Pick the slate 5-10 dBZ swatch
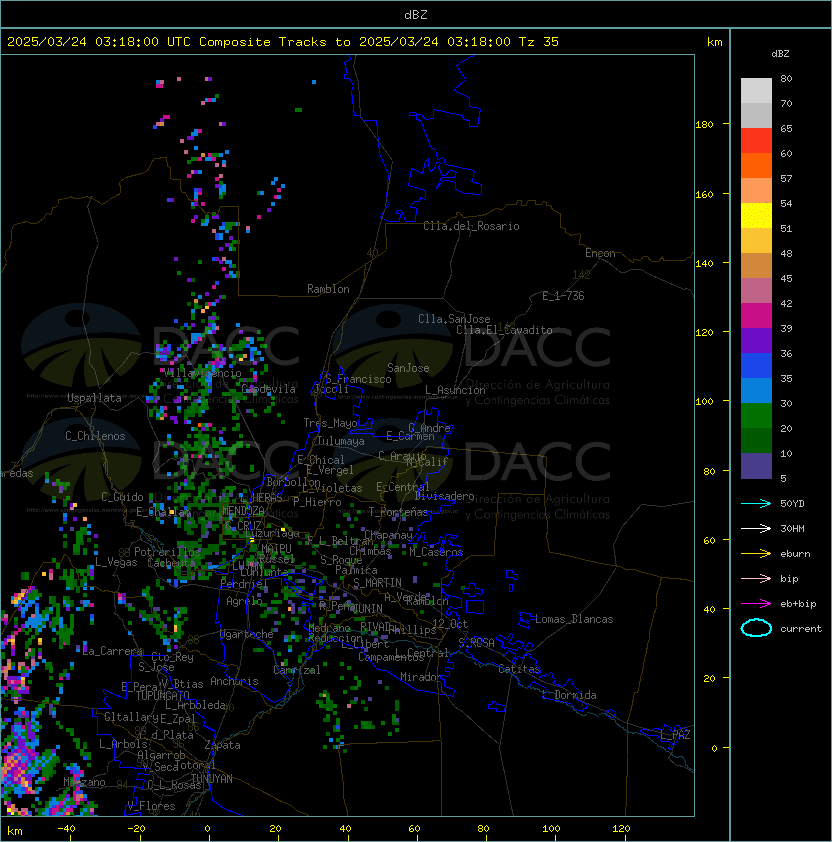Screen dimensions: 832x842 [756, 466]
